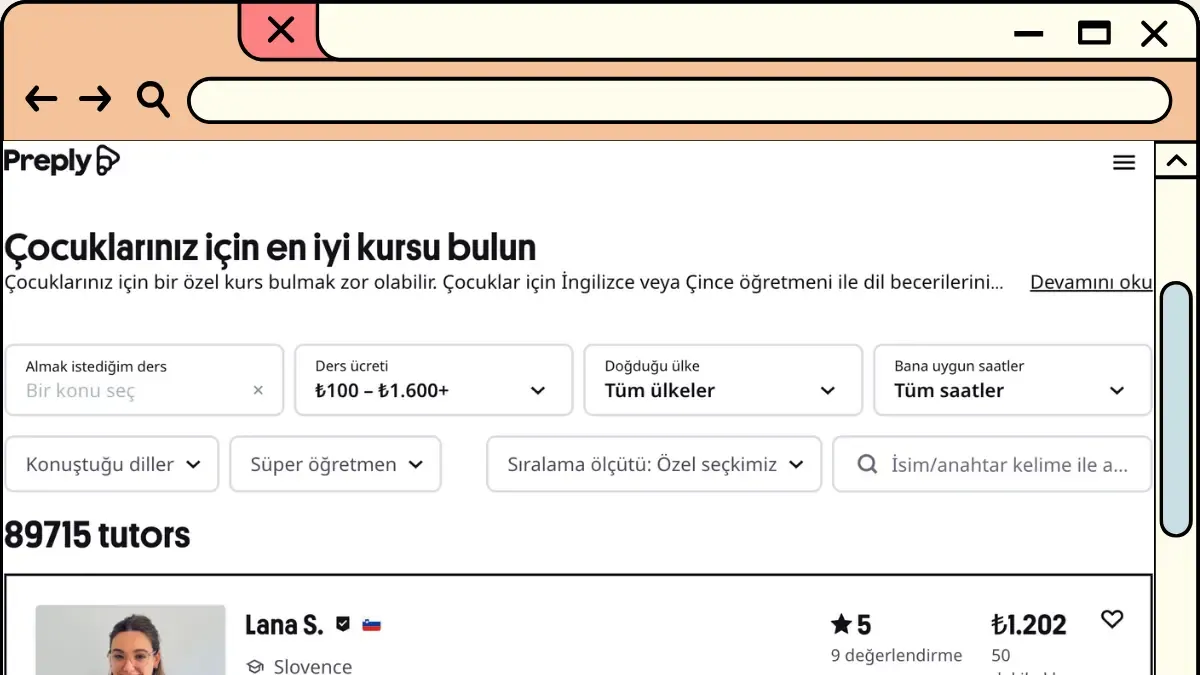Click the 'İsim/anahtar kelime ile a...' search field
This screenshot has height=675, width=1200.
click(x=993, y=464)
